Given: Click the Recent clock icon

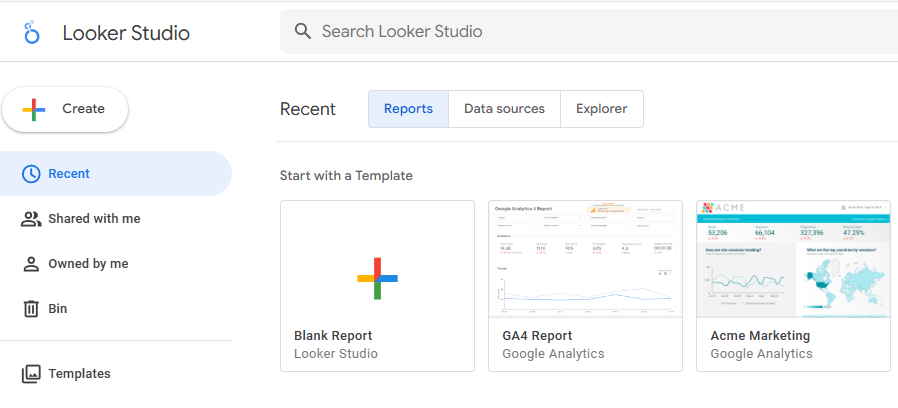Looking at the screenshot, I should tap(30, 174).
